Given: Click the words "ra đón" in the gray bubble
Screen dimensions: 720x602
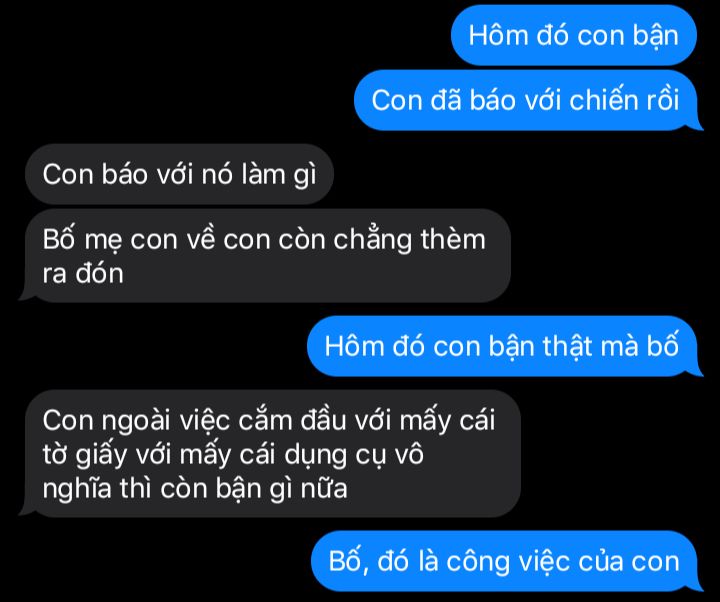Looking at the screenshot, I should (x=83, y=274).
